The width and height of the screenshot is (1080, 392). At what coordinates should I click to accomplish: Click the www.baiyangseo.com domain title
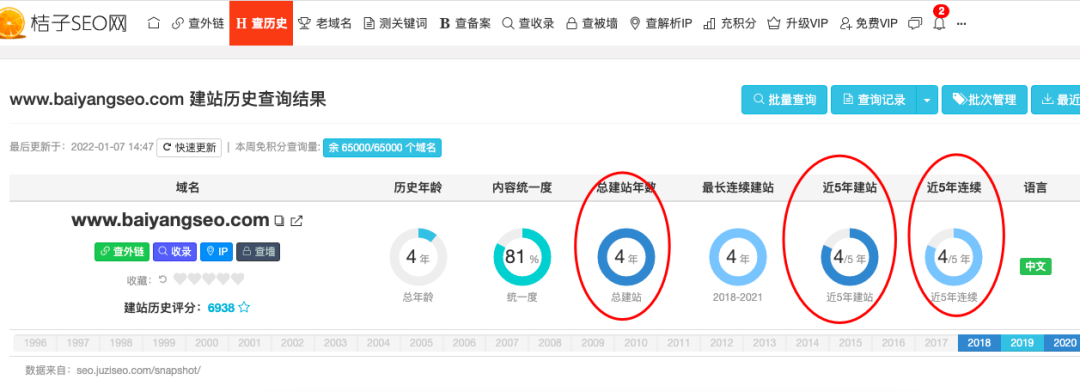coord(170,220)
